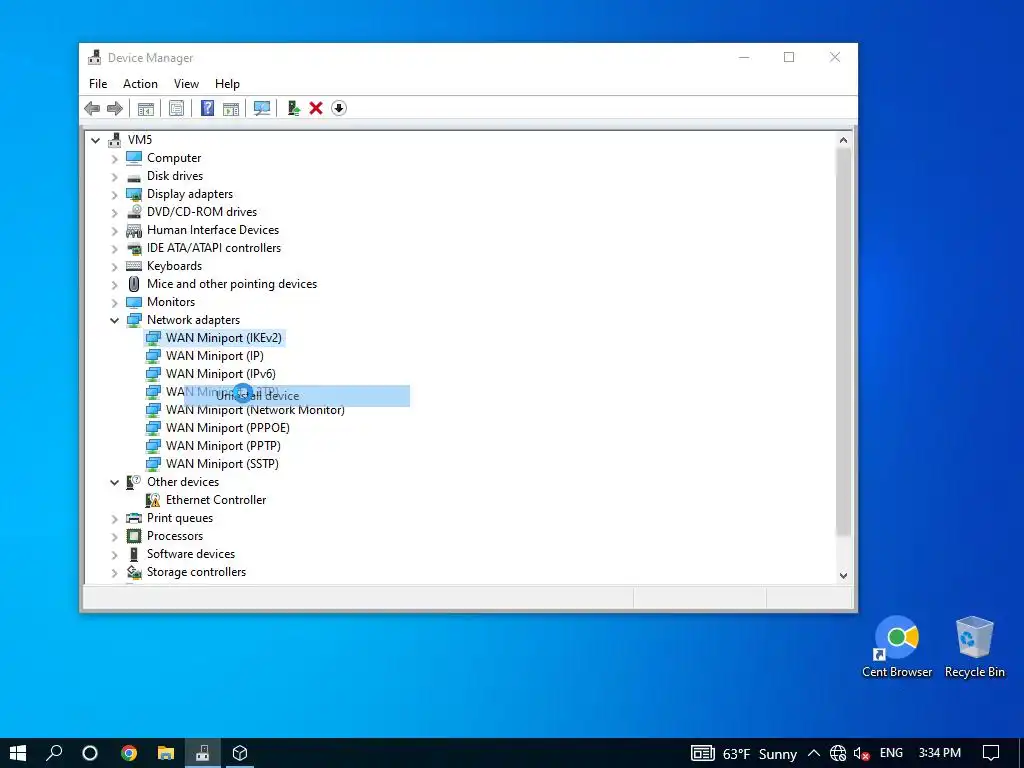This screenshot has height=768, width=1024.
Task: Click the scrollbar down arrow
Action: (x=843, y=575)
